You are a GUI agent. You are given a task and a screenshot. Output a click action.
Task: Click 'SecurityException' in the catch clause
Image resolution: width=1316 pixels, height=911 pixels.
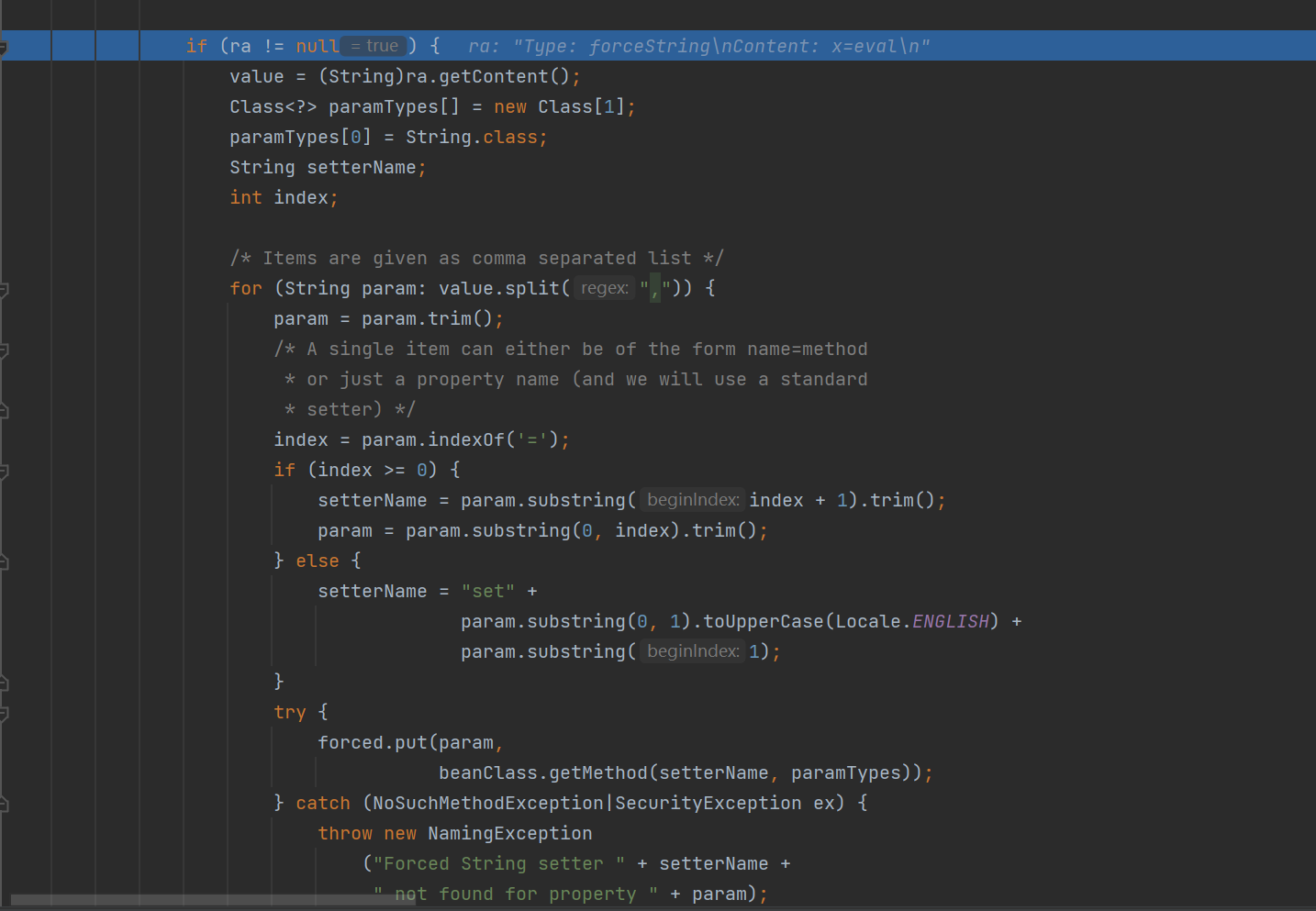tap(708, 803)
